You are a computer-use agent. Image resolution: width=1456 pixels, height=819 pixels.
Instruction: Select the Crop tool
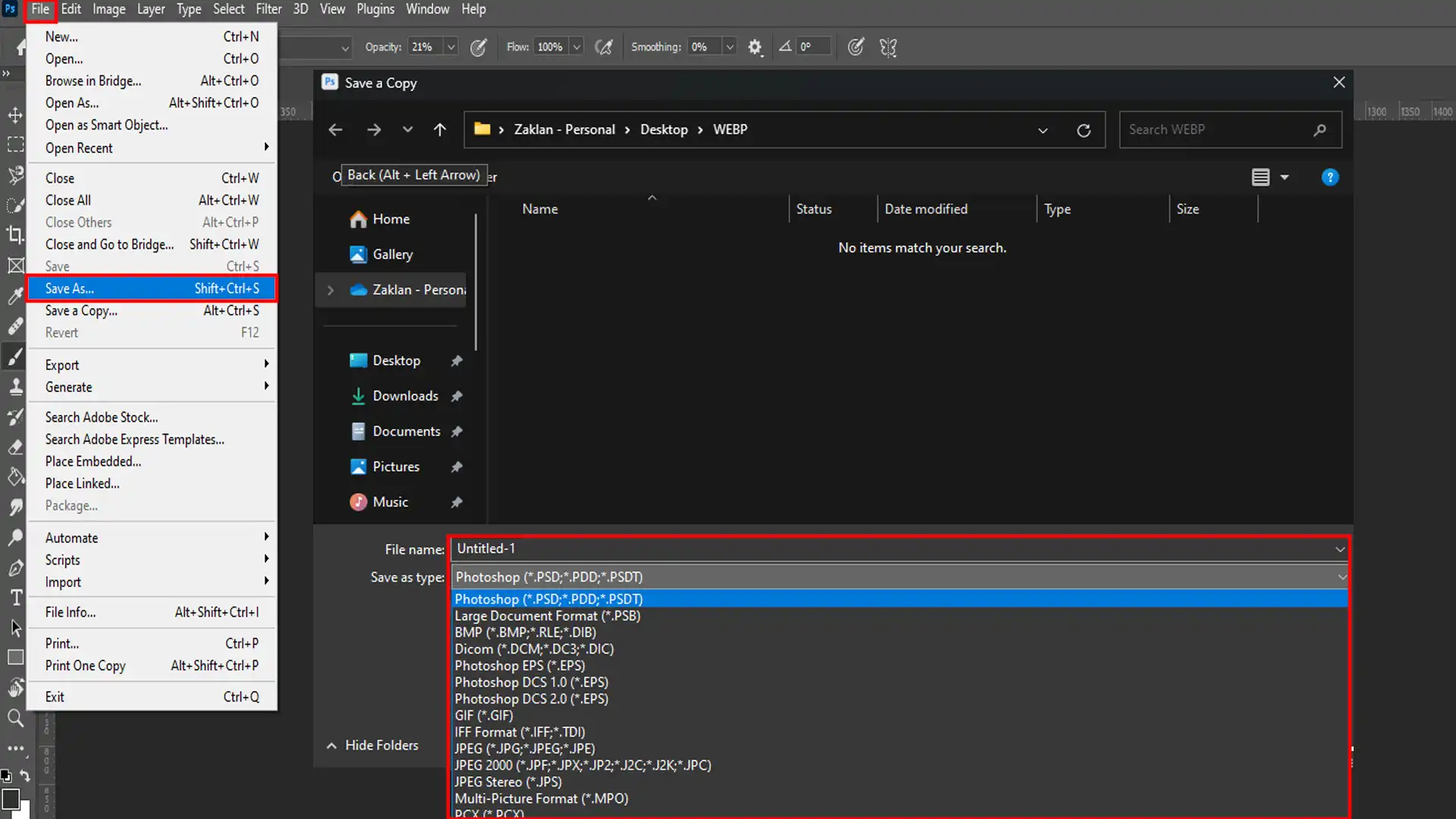[x=15, y=234]
